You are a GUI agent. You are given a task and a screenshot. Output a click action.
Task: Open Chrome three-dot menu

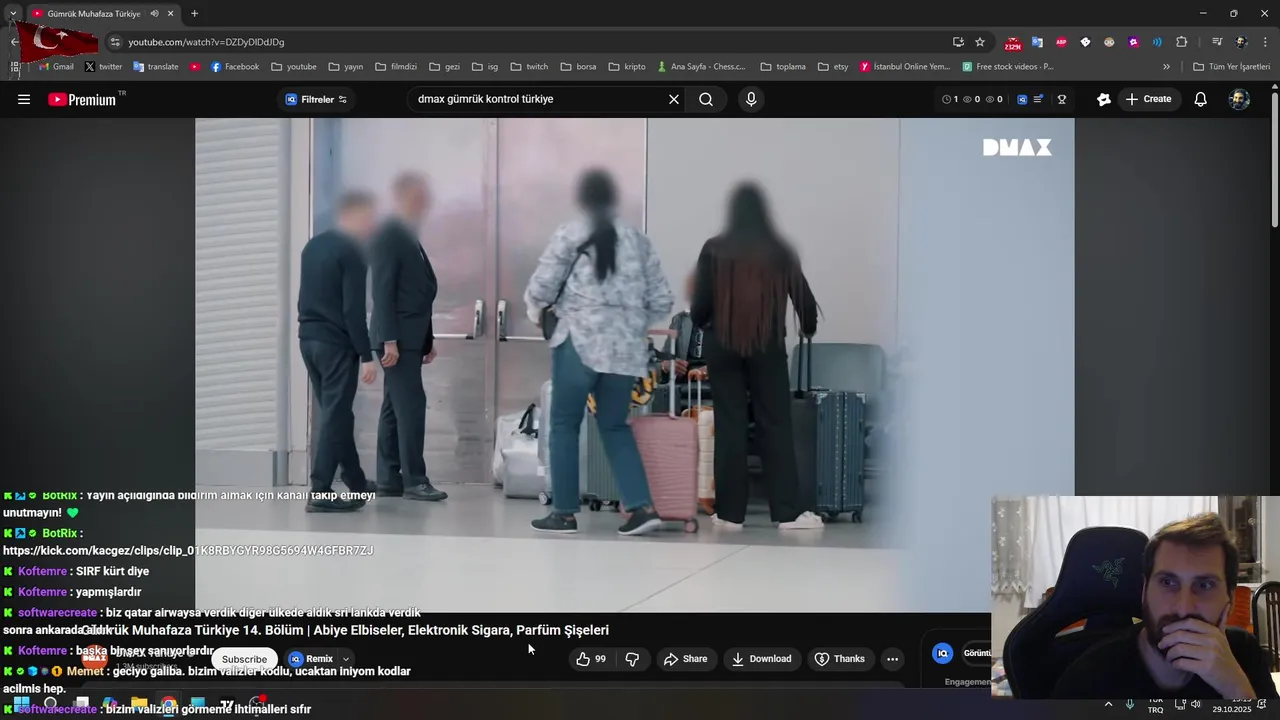coord(1266,42)
